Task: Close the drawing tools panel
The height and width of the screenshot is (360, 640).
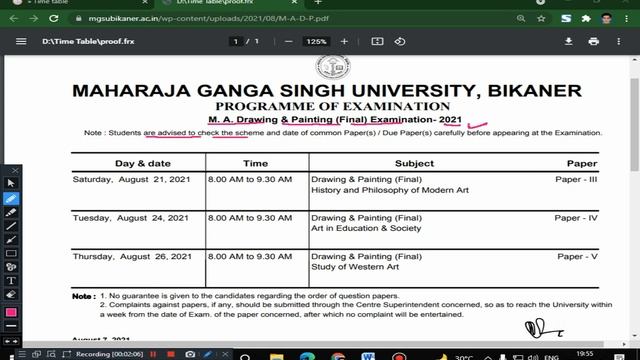Action: [x=15, y=170]
